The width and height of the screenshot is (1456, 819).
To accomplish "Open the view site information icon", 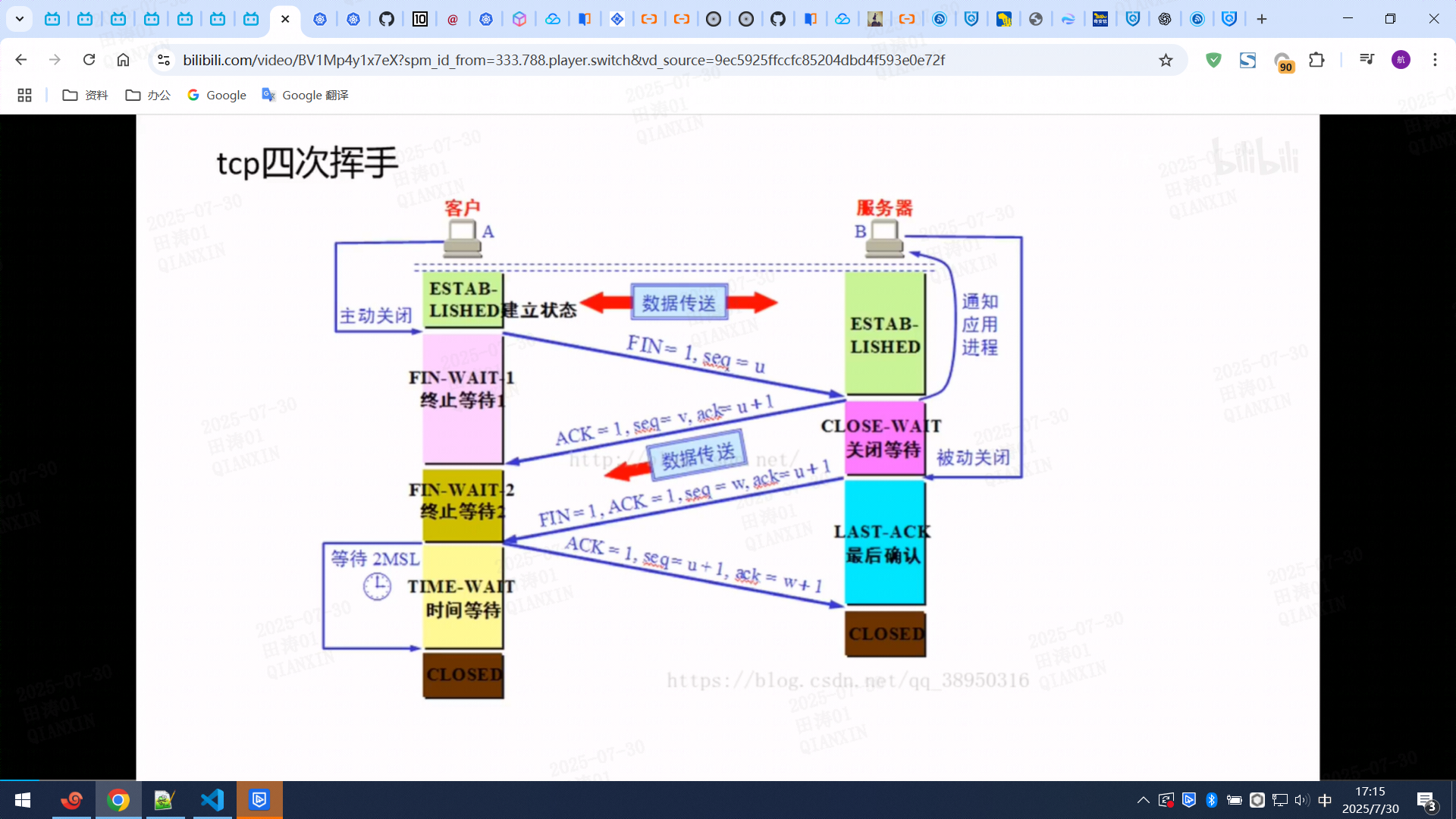I will point(163,60).
